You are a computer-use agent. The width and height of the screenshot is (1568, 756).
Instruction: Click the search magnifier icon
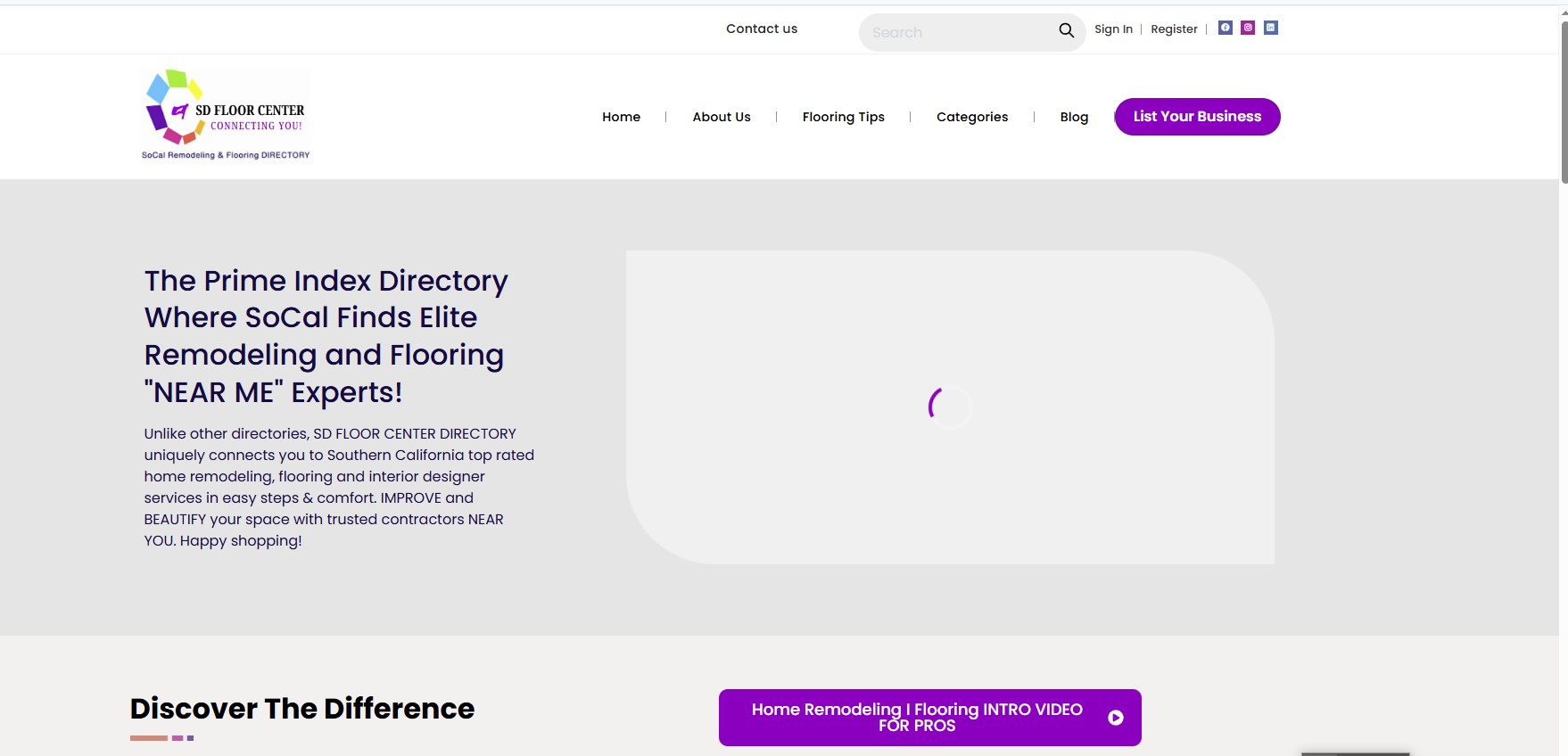click(x=1066, y=31)
